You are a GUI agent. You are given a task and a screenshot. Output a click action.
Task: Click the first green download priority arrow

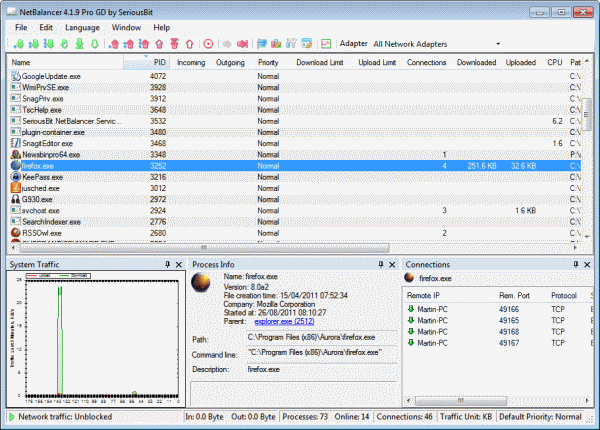point(18,44)
